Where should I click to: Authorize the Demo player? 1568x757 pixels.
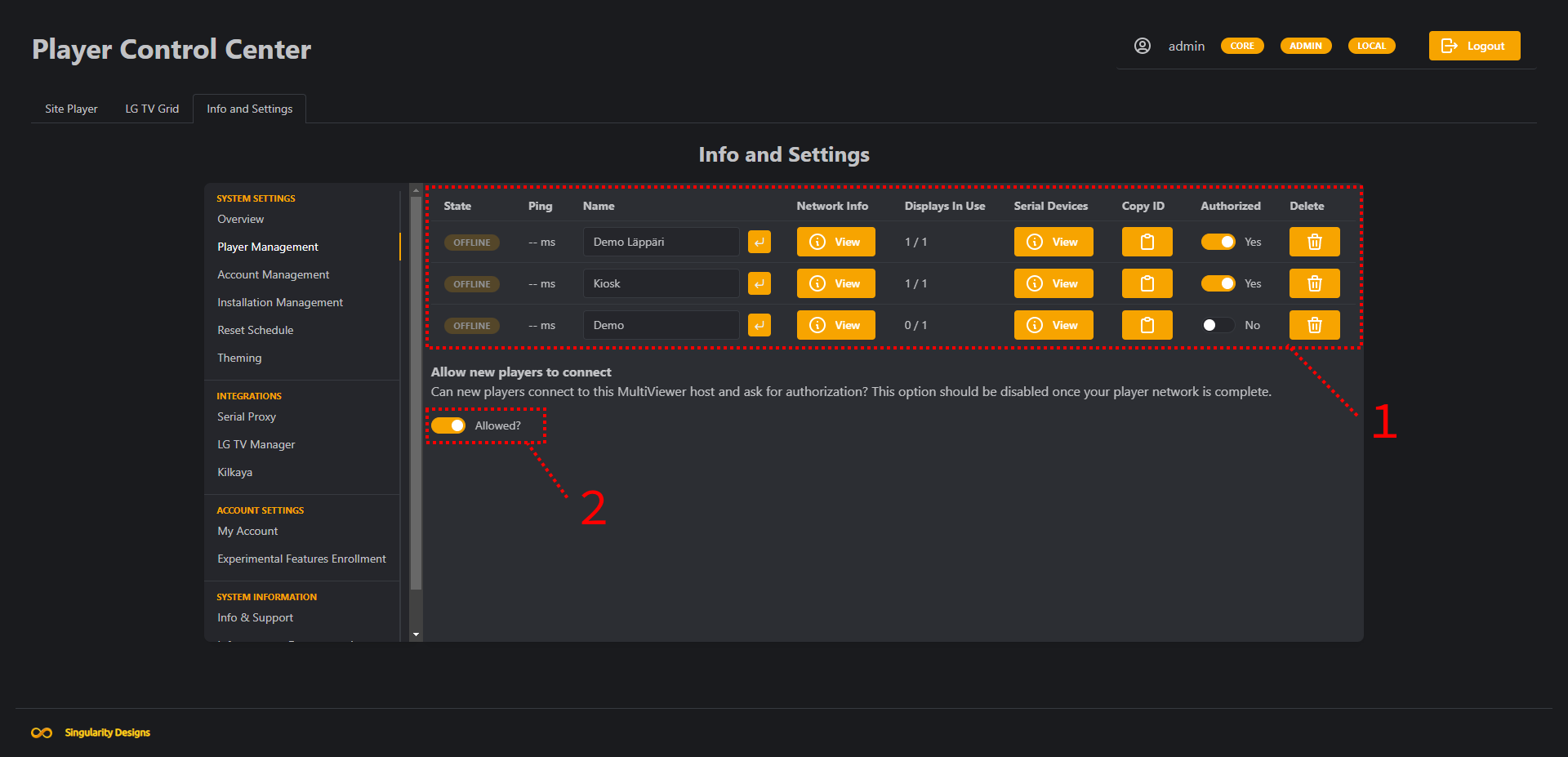coord(1218,325)
